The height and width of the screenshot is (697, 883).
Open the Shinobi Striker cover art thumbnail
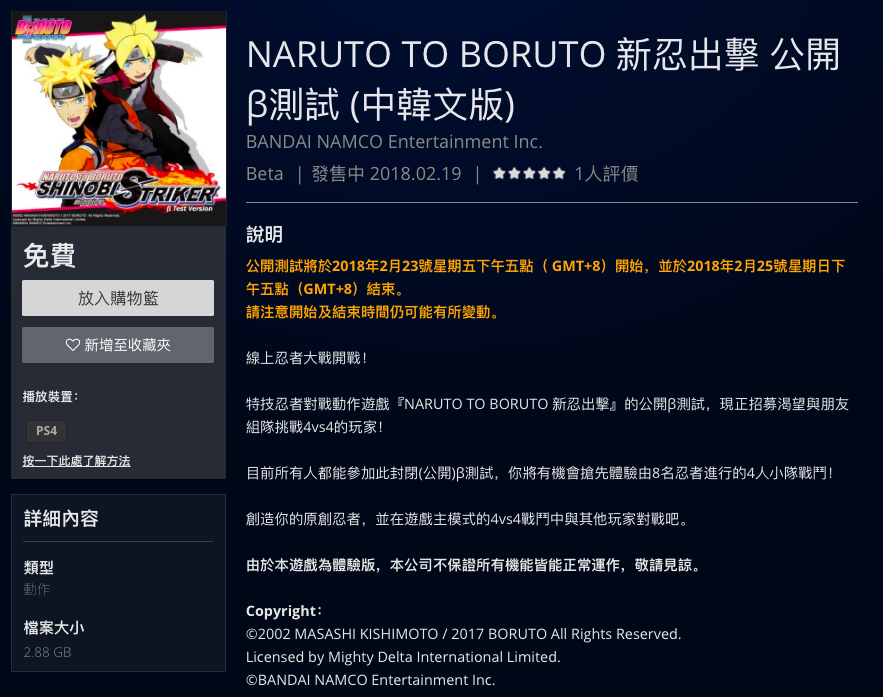pos(119,119)
